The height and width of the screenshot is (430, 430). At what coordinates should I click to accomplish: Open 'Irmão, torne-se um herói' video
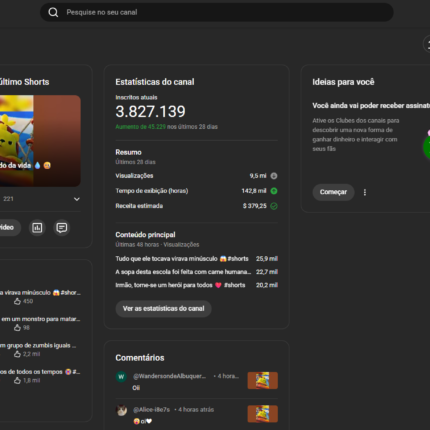tap(180, 285)
